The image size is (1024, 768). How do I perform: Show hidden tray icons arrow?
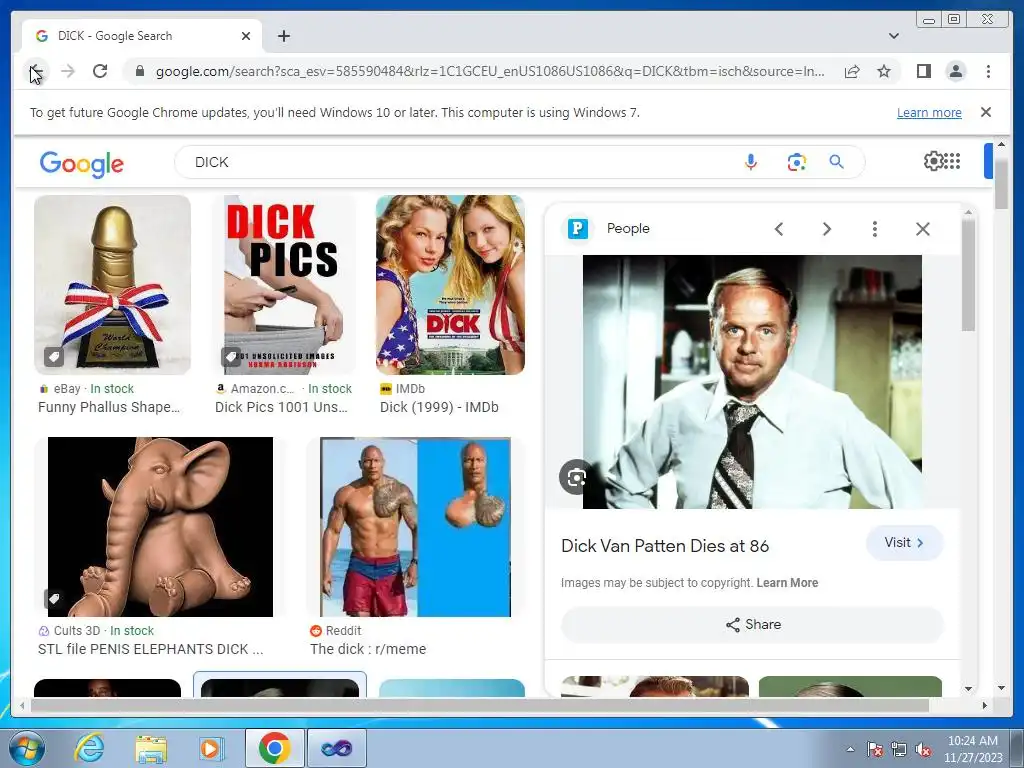point(850,749)
